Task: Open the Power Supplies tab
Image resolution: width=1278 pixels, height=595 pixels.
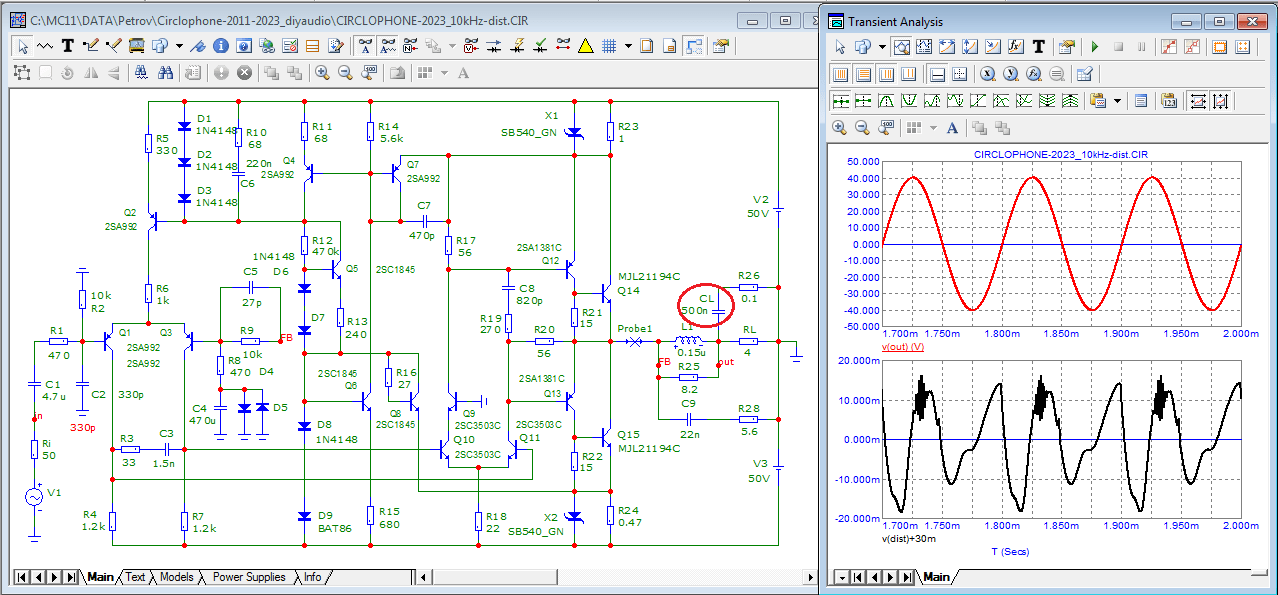Action: tap(249, 577)
